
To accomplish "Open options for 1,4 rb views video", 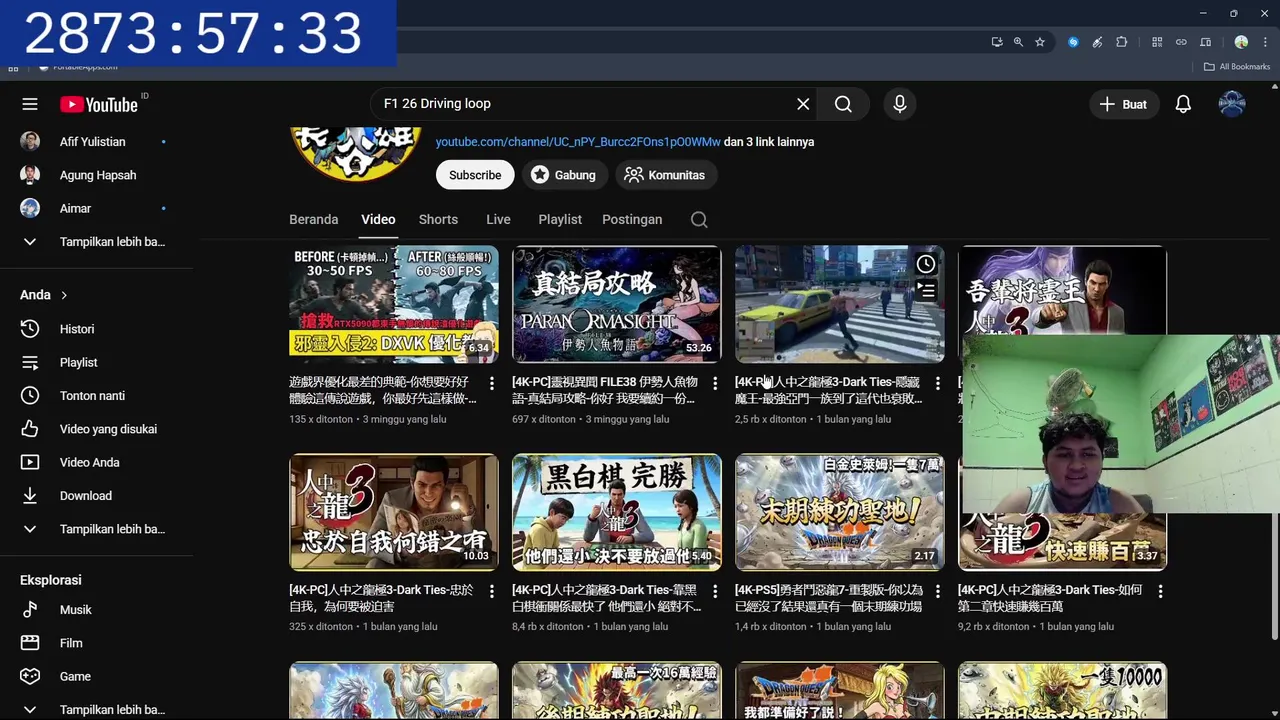I will pos(937,592).
